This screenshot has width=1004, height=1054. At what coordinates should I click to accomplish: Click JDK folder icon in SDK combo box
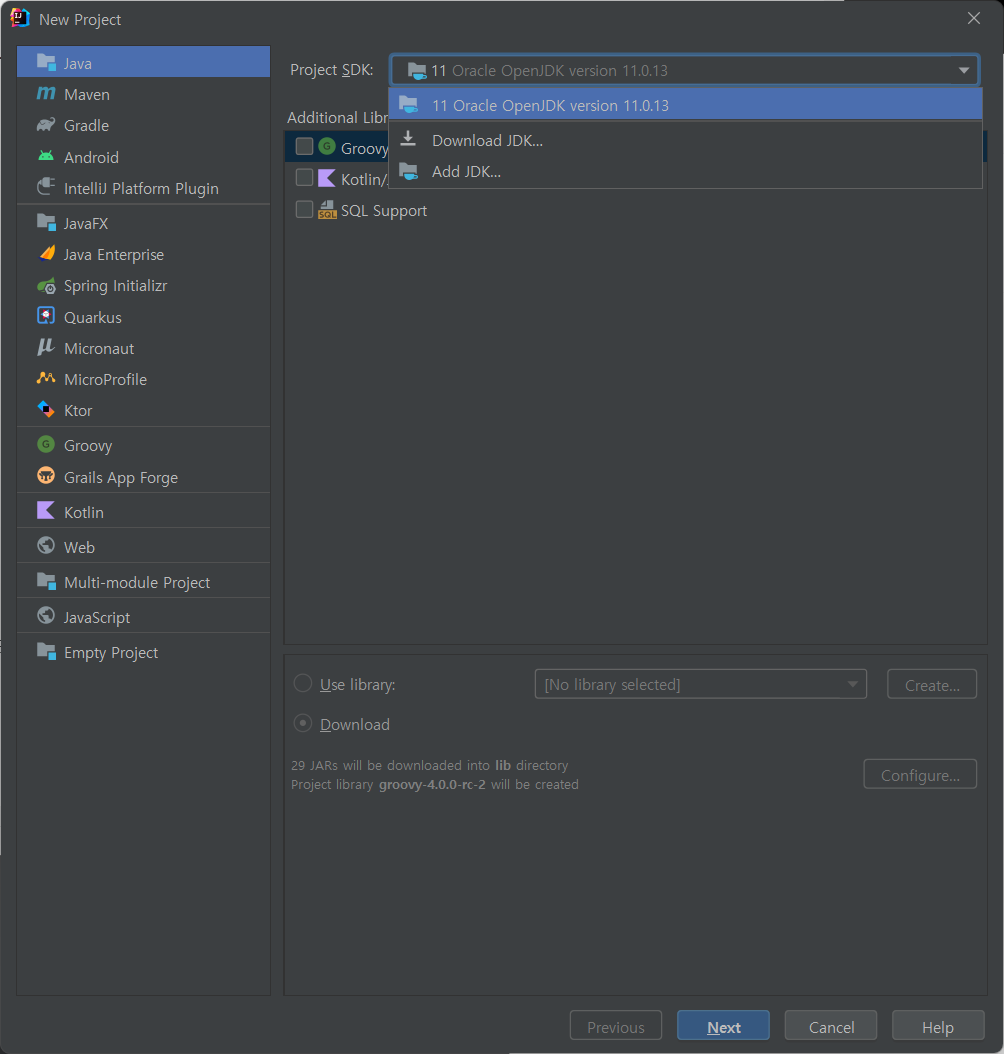point(417,71)
